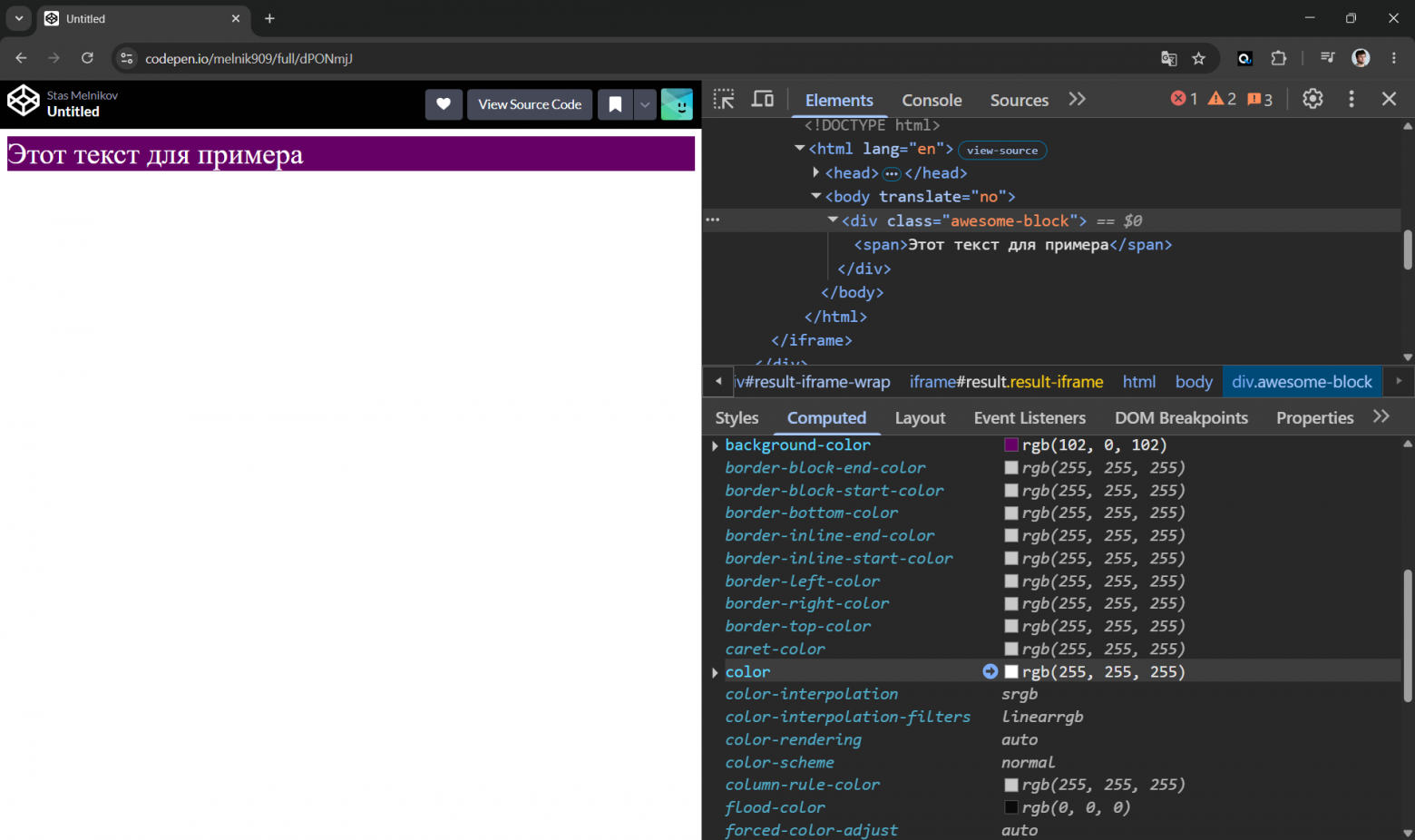Image resolution: width=1415 pixels, height=840 pixels.
Task: Click the View Source Code button
Action: [x=530, y=104]
